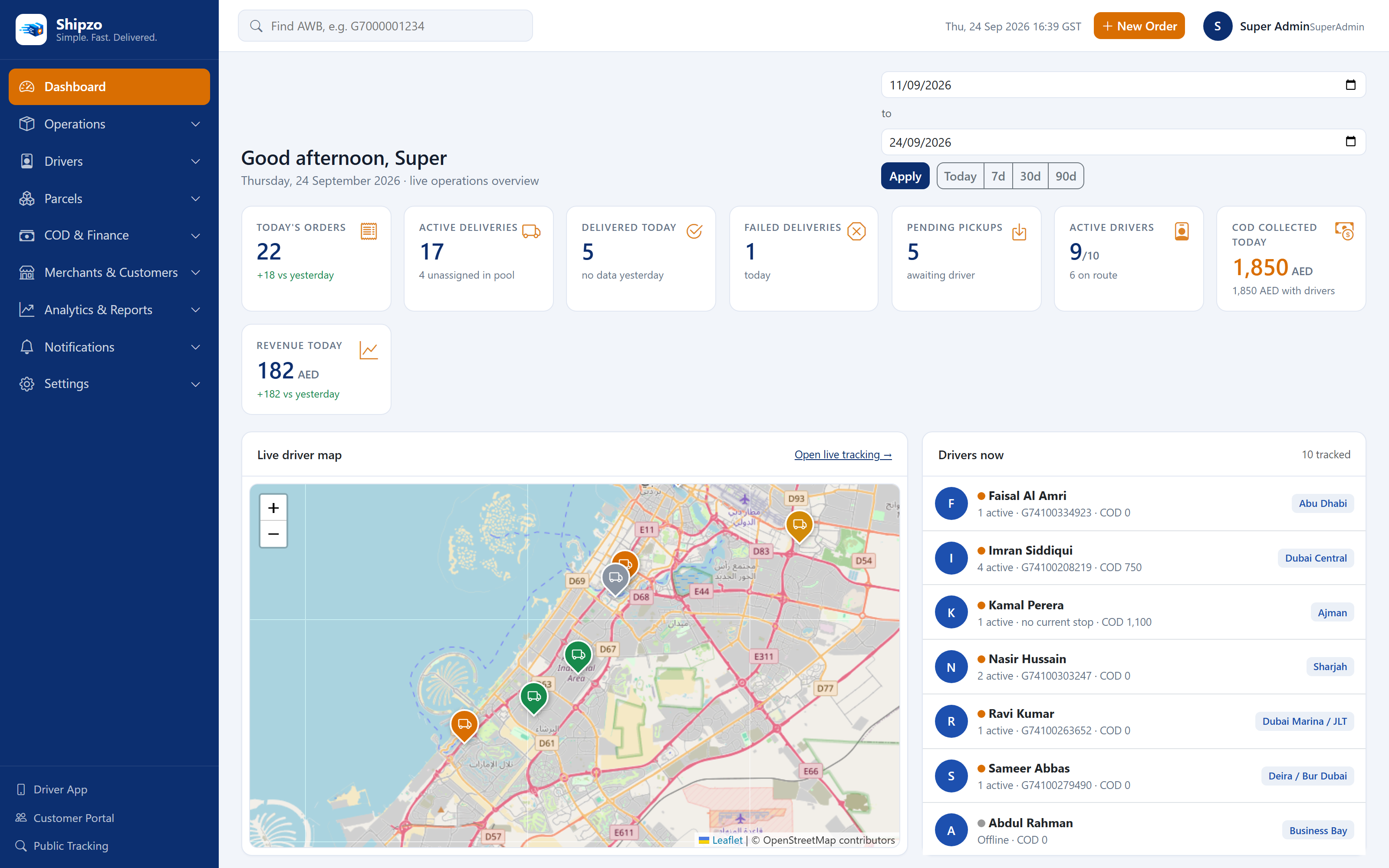The image size is (1389, 868).
Task: Click Faisal Al Amri's avatar
Action: coord(951,503)
